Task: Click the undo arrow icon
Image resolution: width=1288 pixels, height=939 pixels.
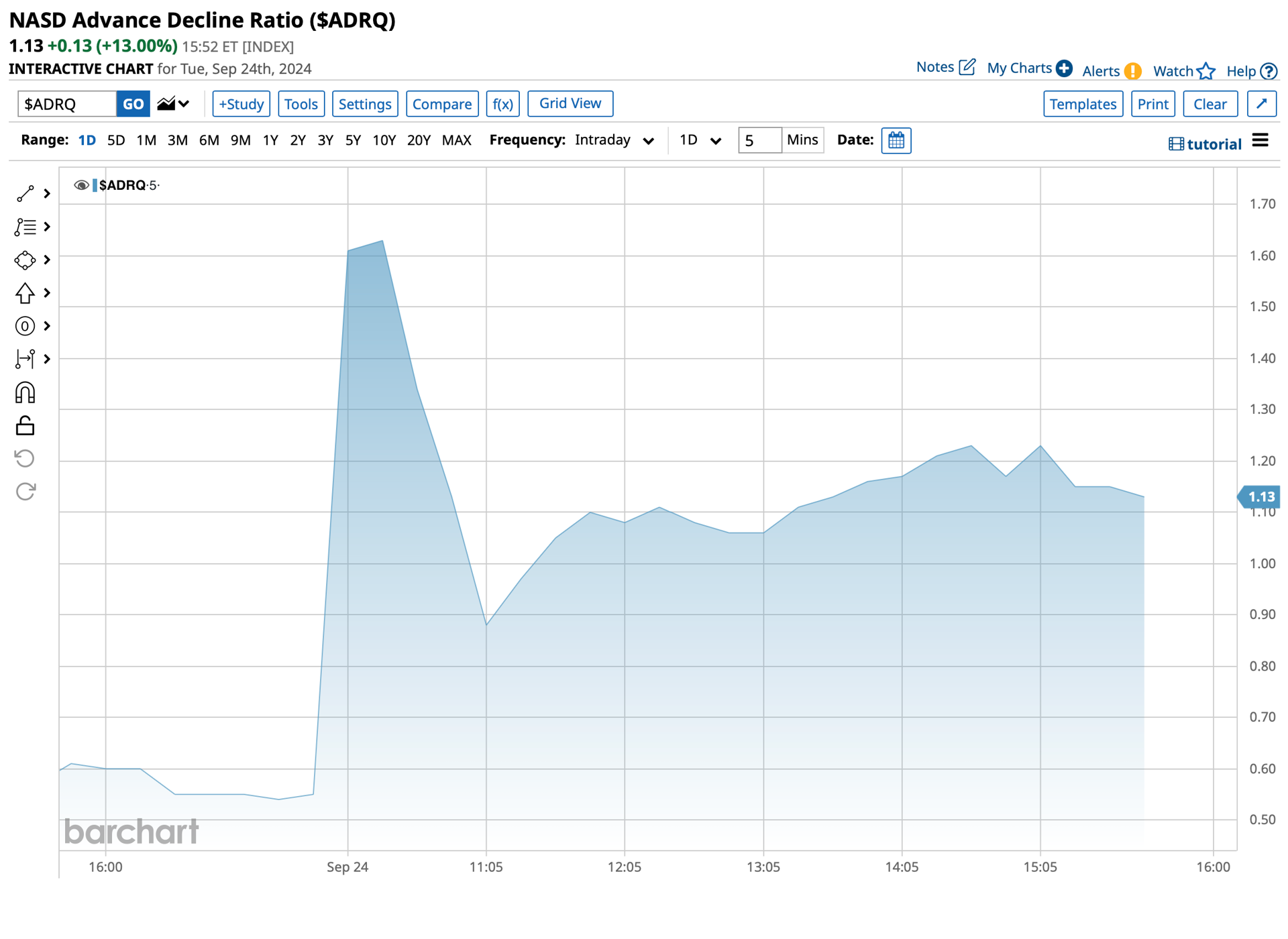Action: (25, 459)
